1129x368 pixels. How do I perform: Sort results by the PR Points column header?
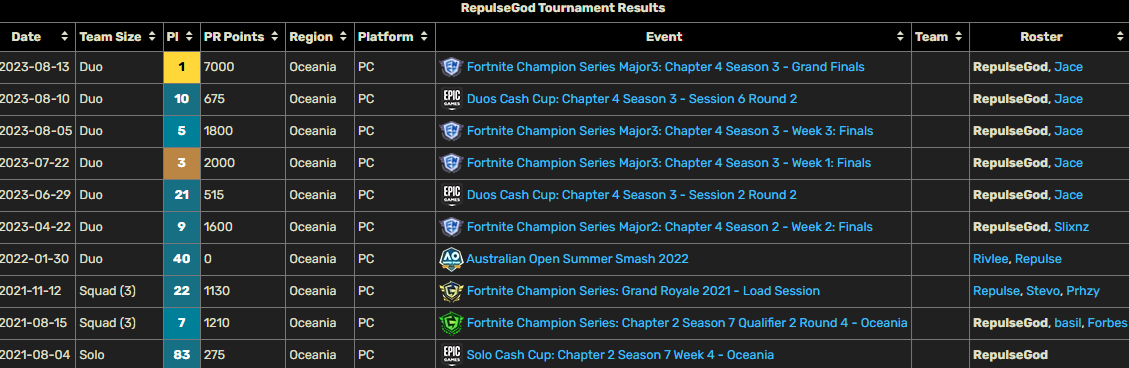point(243,37)
